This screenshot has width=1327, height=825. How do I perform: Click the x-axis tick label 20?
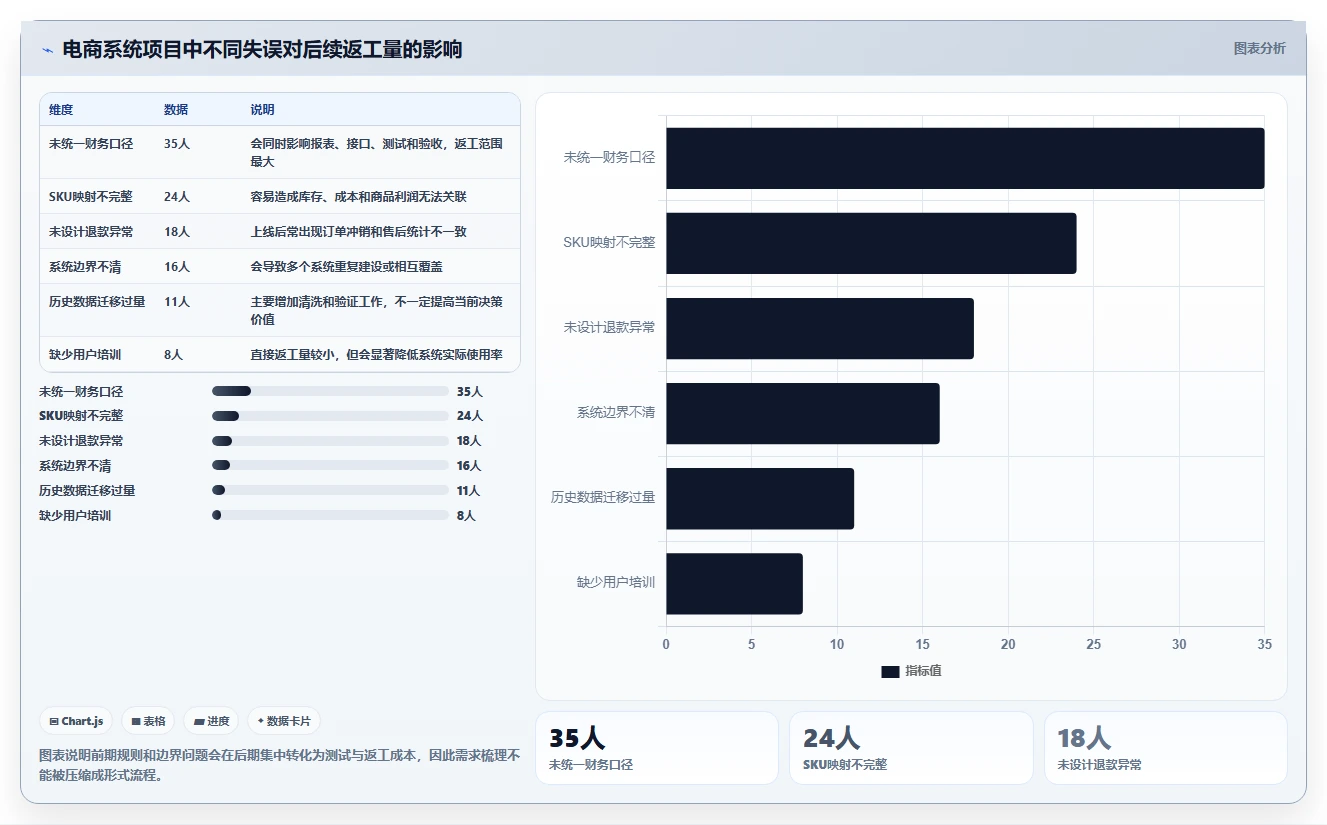(1008, 645)
